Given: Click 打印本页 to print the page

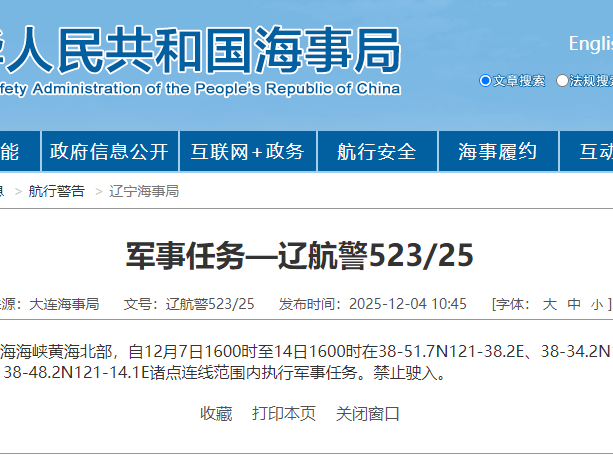Looking at the screenshot, I should 284,413.
